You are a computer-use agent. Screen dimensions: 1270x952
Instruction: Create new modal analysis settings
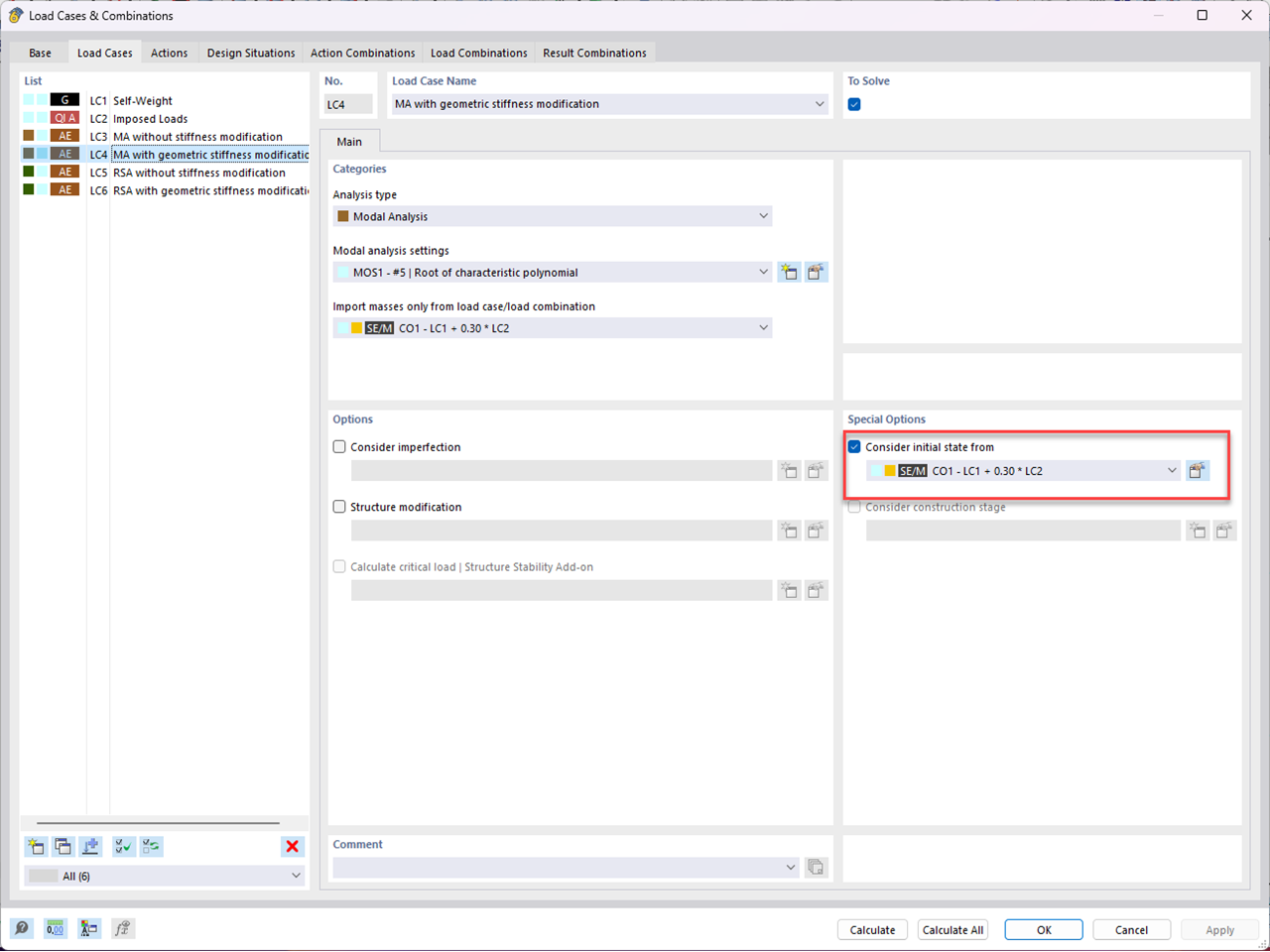[x=789, y=272]
